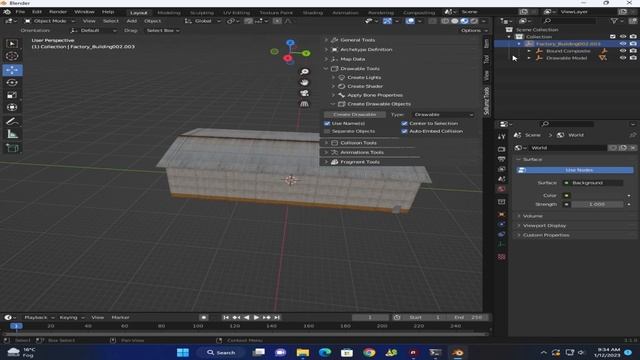Click the Blender logo menu icon
Image resolution: width=640 pixels, height=360 pixels.
(x=7, y=12)
